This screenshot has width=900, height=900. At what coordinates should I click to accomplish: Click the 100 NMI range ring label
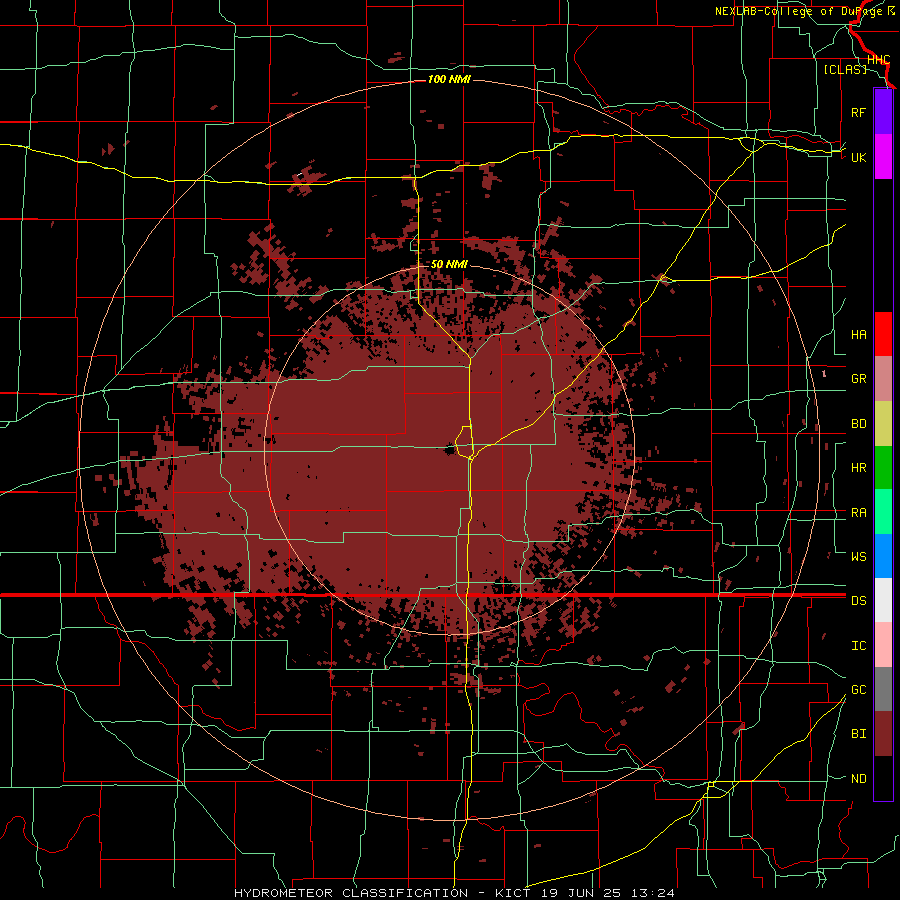pyautogui.click(x=449, y=79)
